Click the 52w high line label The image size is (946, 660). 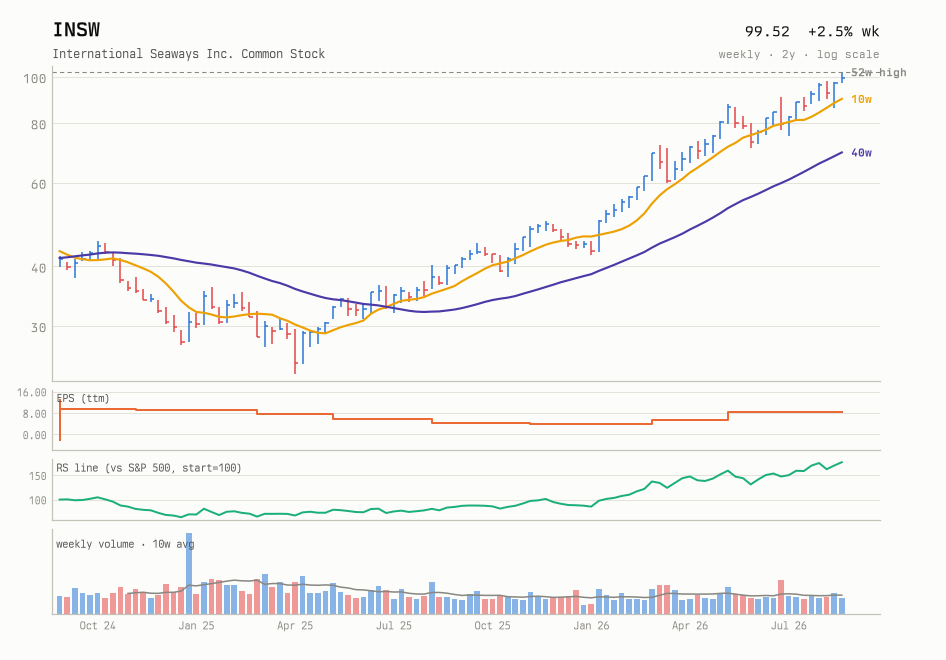pos(878,72)
